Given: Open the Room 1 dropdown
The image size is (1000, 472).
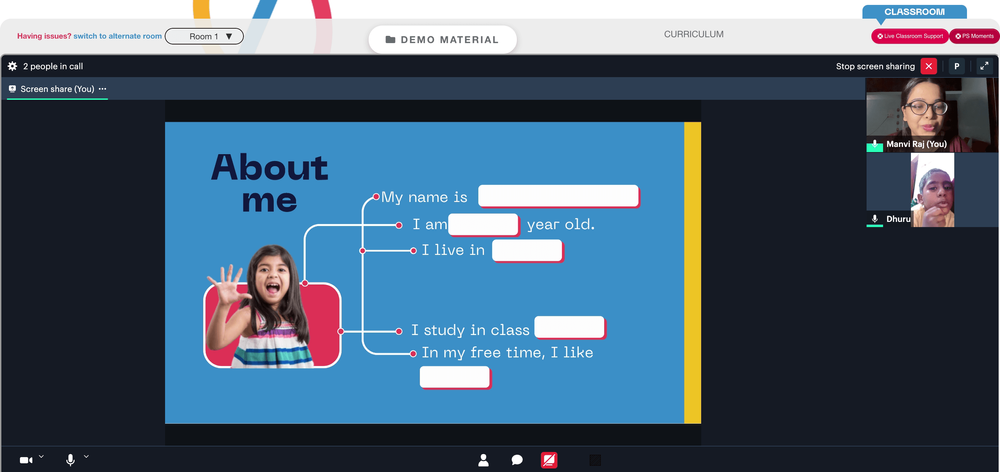Looking at the screenshot, I should [x=204, y=36].
